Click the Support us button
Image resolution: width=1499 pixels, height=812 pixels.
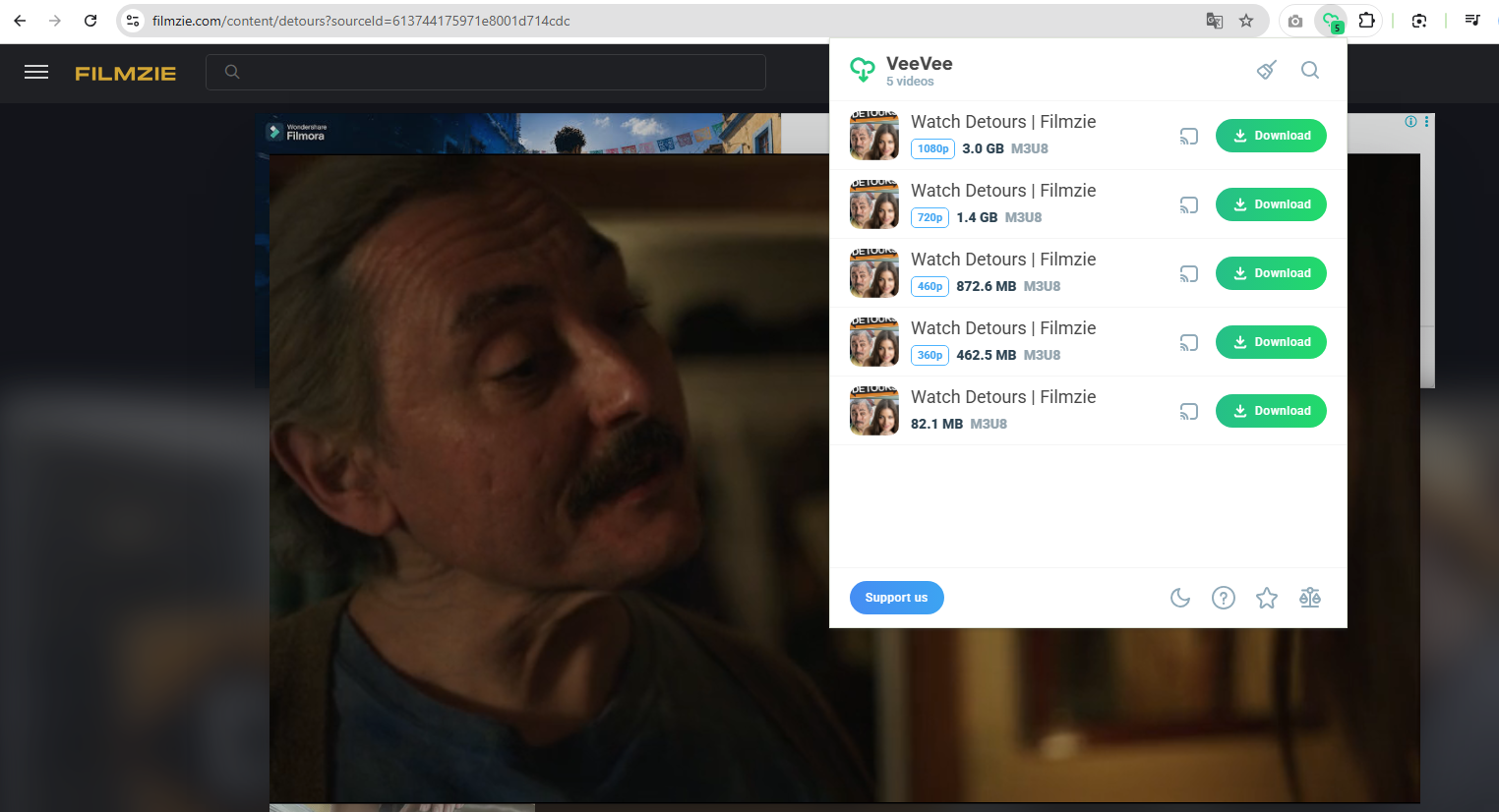[896, 598]
